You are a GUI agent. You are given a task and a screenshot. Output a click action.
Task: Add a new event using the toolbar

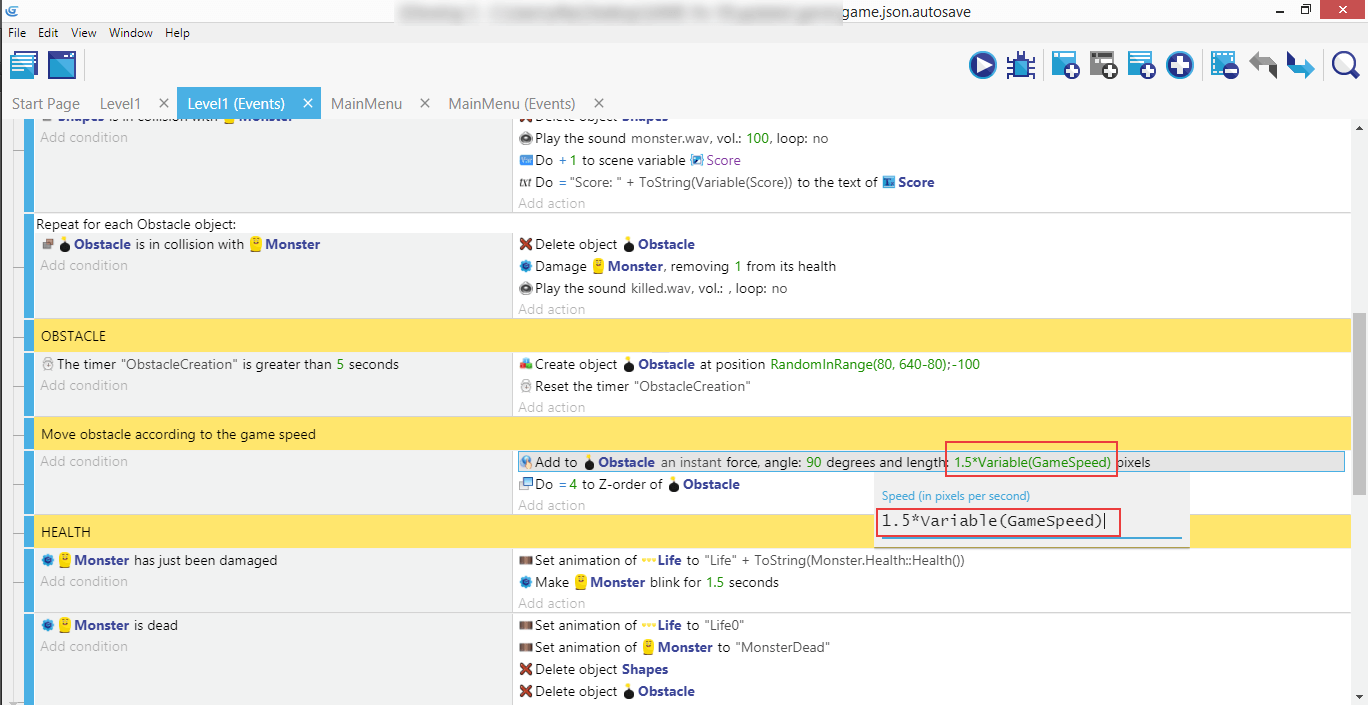coord(1064,66)
